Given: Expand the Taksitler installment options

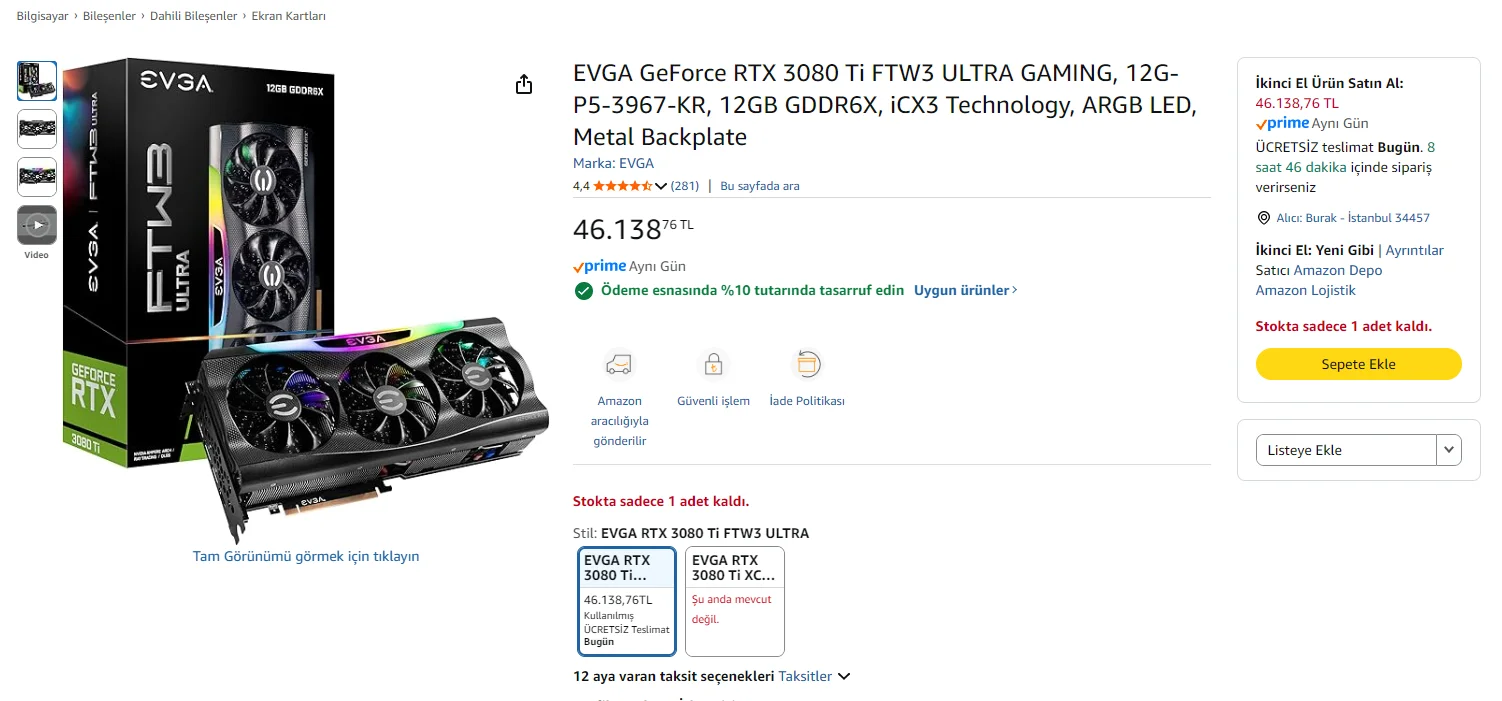Looking at the screenshot, I should pos(814,676).
